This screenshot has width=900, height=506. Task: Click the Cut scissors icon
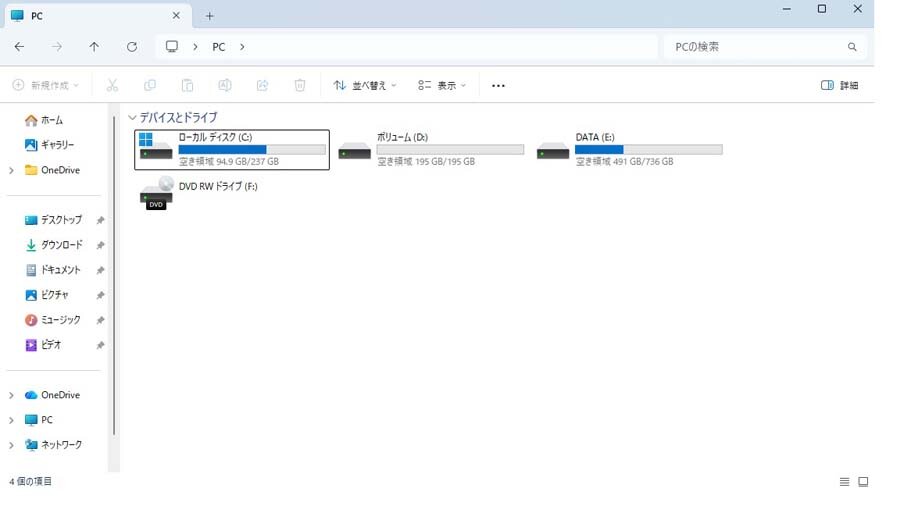[x=112, y=85]
